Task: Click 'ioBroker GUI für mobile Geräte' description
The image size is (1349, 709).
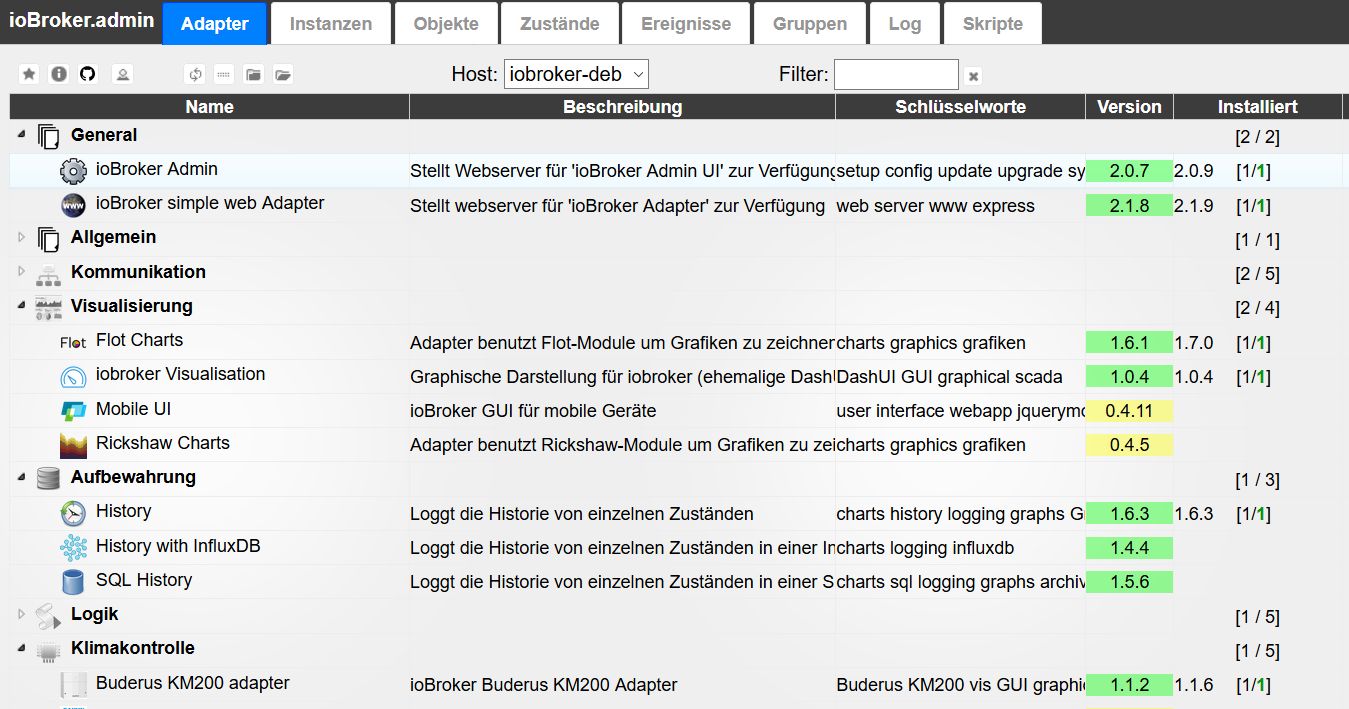Action: (533, 411)
